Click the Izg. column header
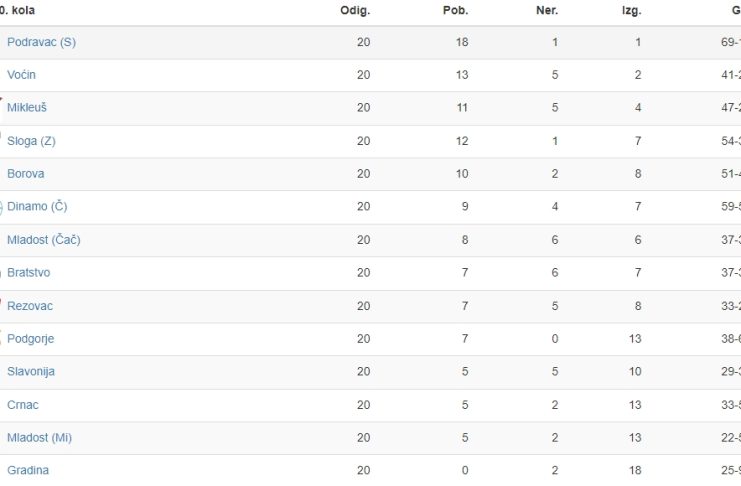741x486 pixels. pyautogui.click(x=631, y=10)
